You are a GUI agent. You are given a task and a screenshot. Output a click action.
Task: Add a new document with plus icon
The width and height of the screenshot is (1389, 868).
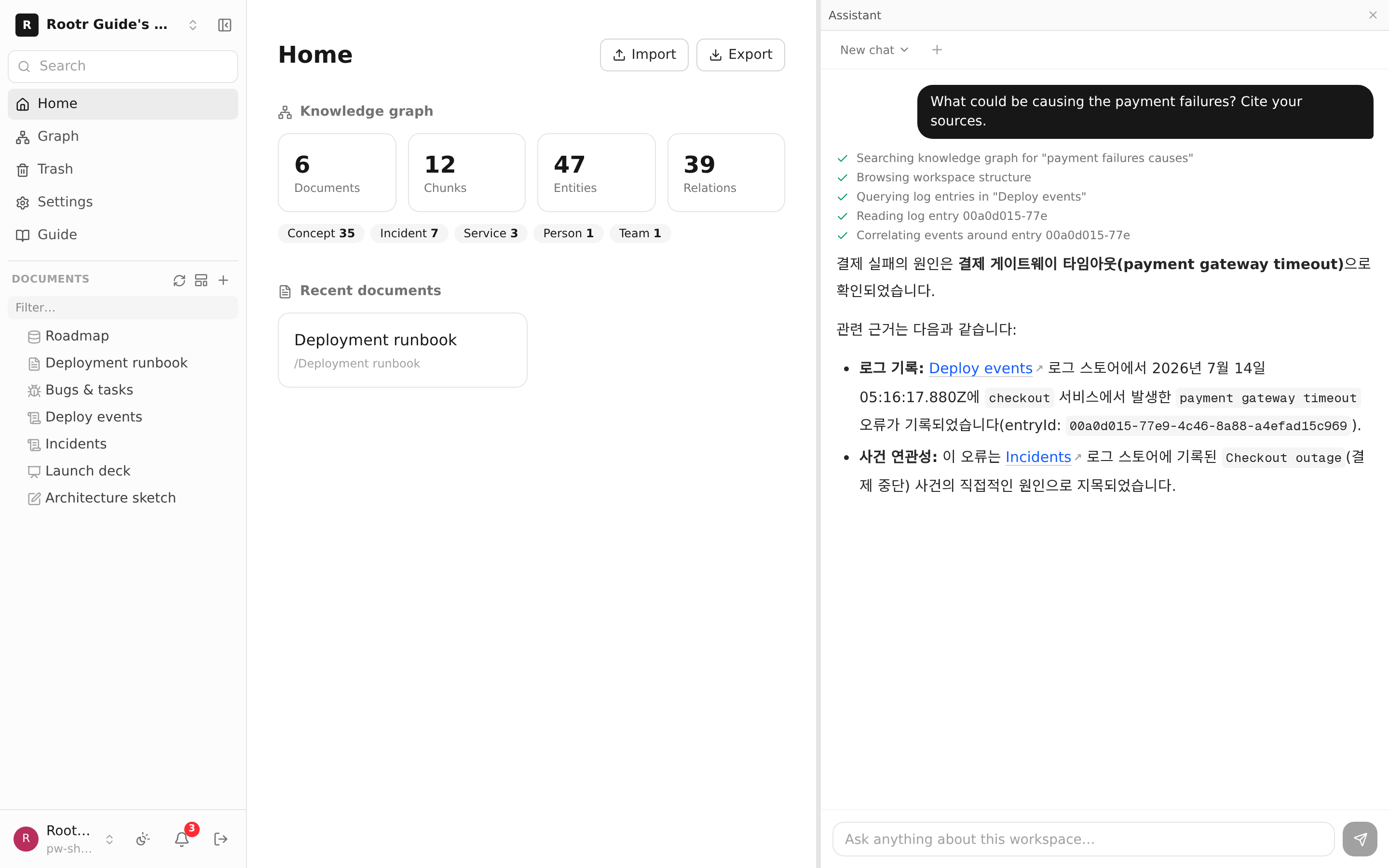(223, 280)
